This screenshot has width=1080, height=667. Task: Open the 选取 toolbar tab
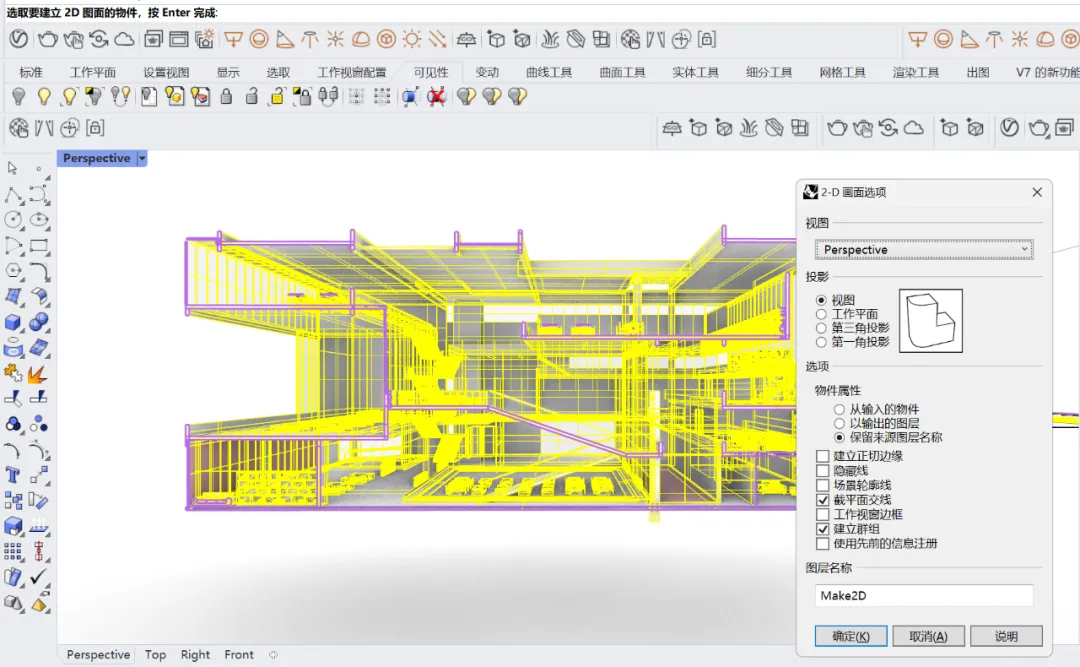tap(278, 72)
